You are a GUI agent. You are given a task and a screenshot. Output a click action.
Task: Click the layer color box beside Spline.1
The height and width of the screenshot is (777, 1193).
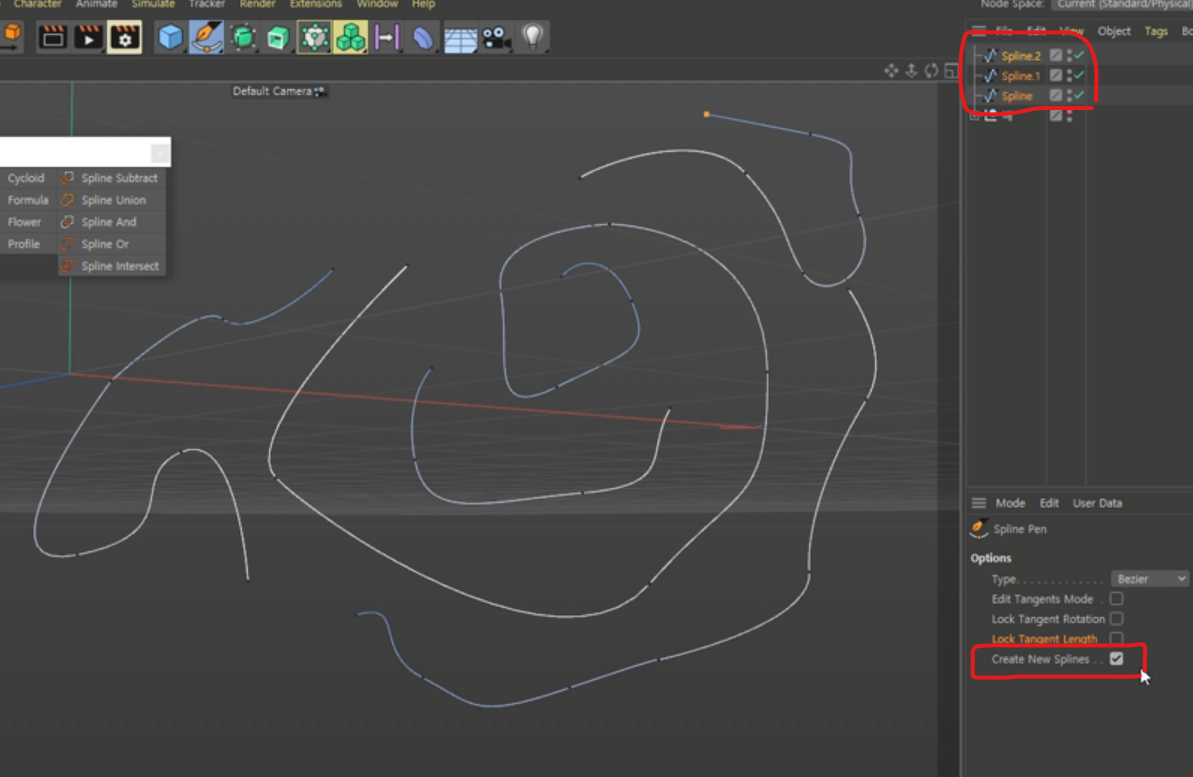[1056, 76]
